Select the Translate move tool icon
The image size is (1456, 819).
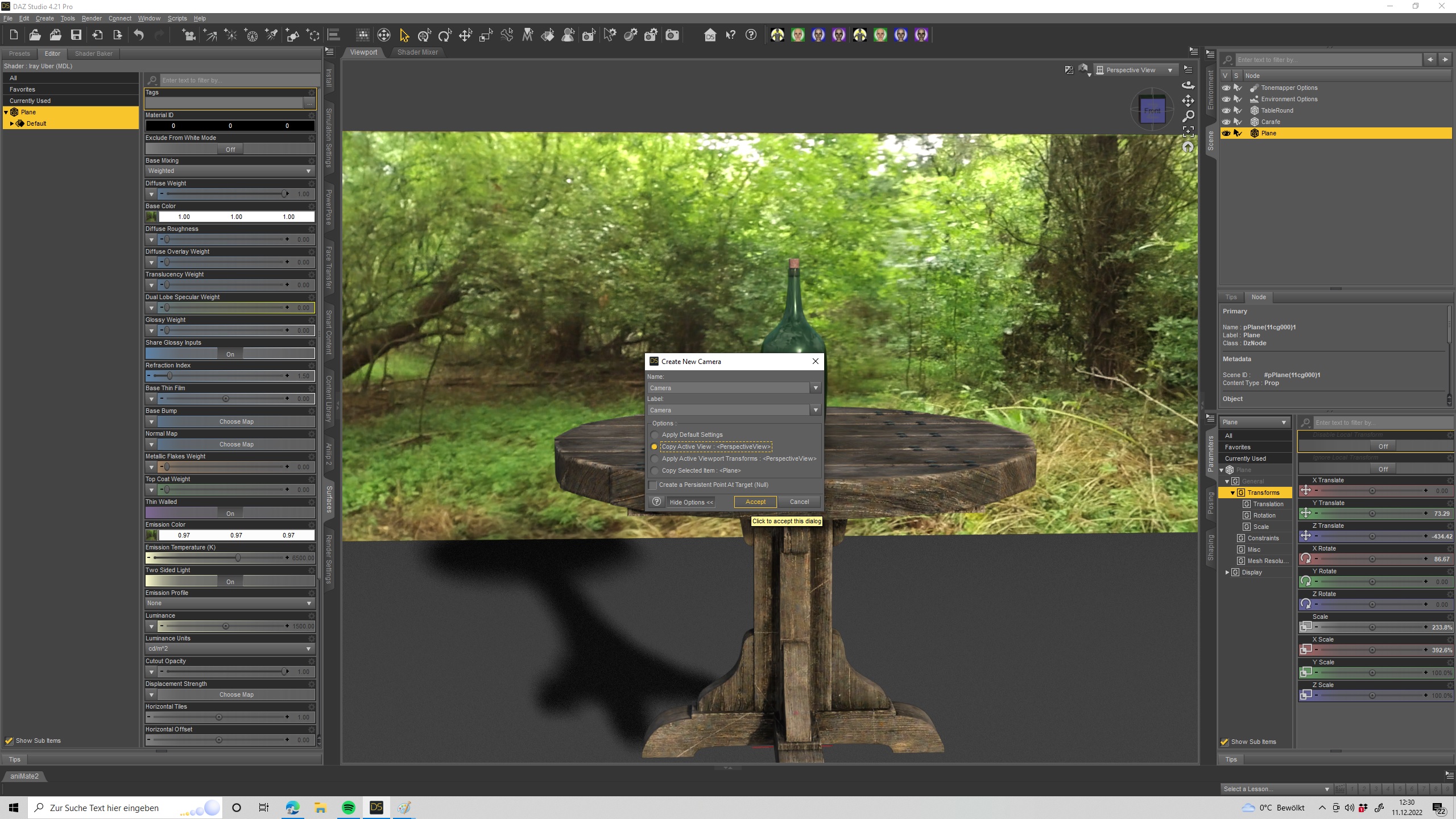tap(465, 35)
